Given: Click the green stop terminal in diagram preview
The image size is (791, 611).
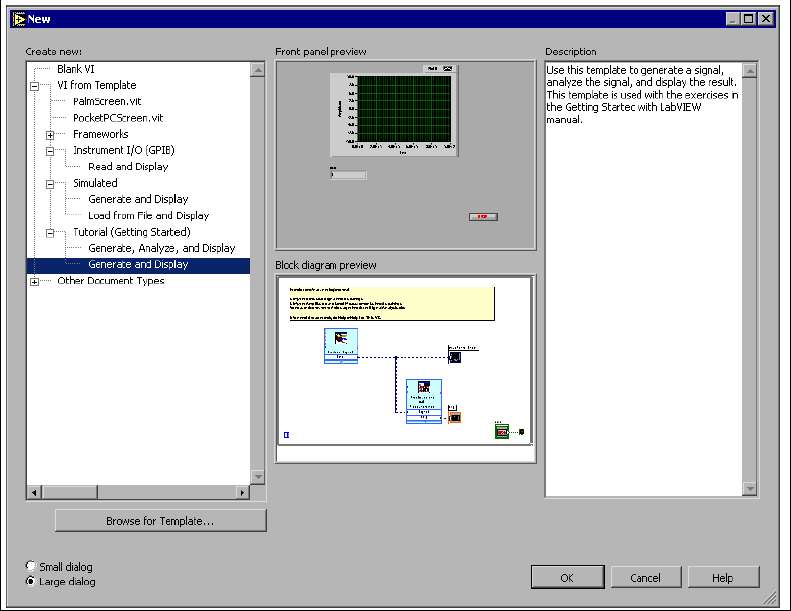Looking at the screenshot, I should point(502,432).
